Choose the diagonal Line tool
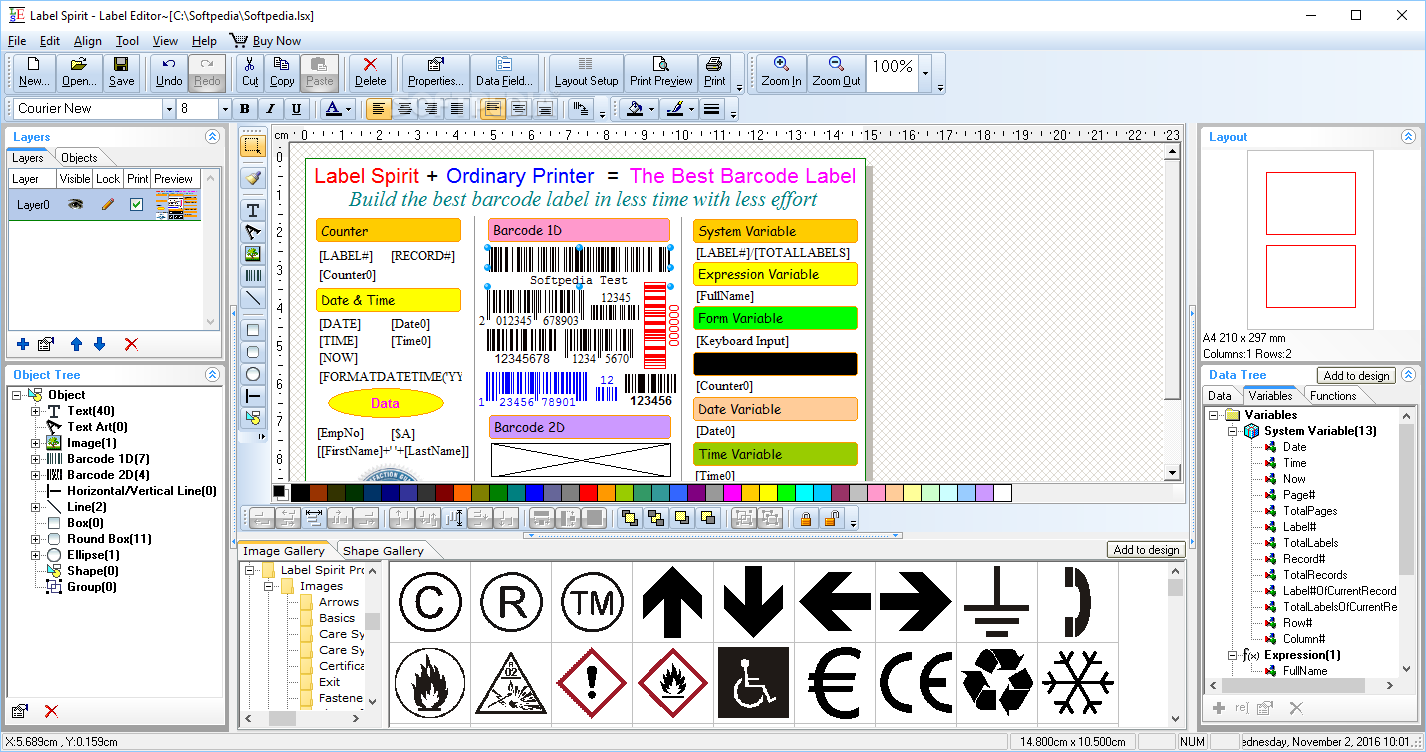Viewport: 1426px width, 752px height. point(253,298)
